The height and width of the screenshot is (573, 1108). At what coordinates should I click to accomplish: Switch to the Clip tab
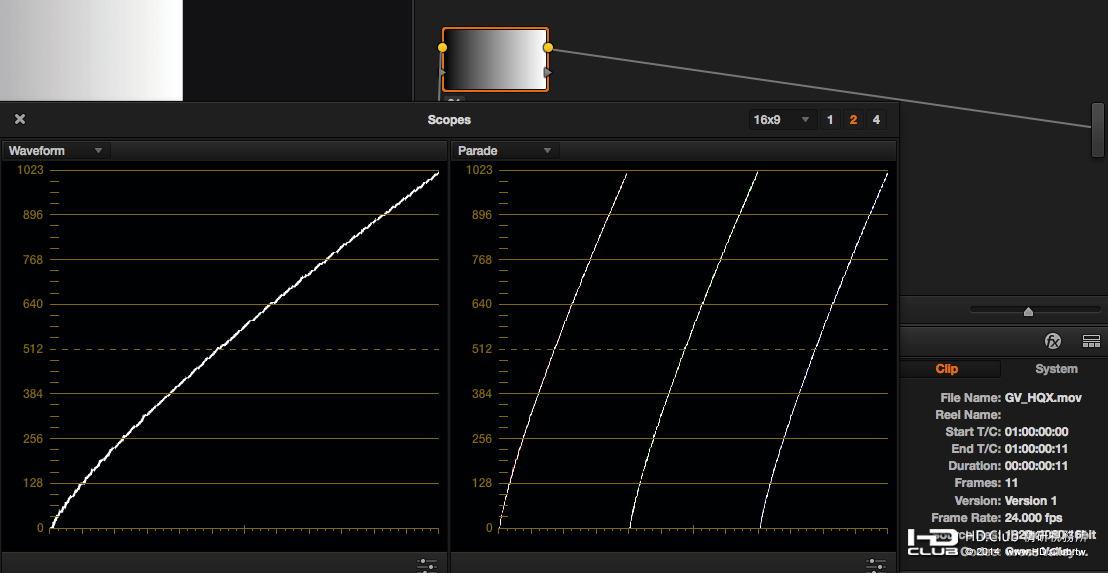tap(947, 369)
